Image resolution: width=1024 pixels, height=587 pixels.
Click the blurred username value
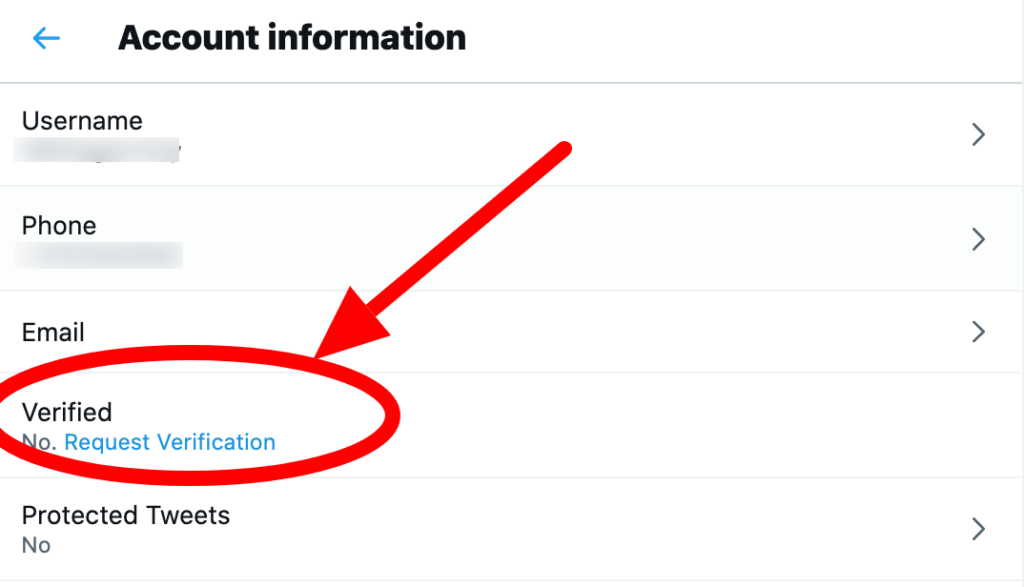point(100,151)
